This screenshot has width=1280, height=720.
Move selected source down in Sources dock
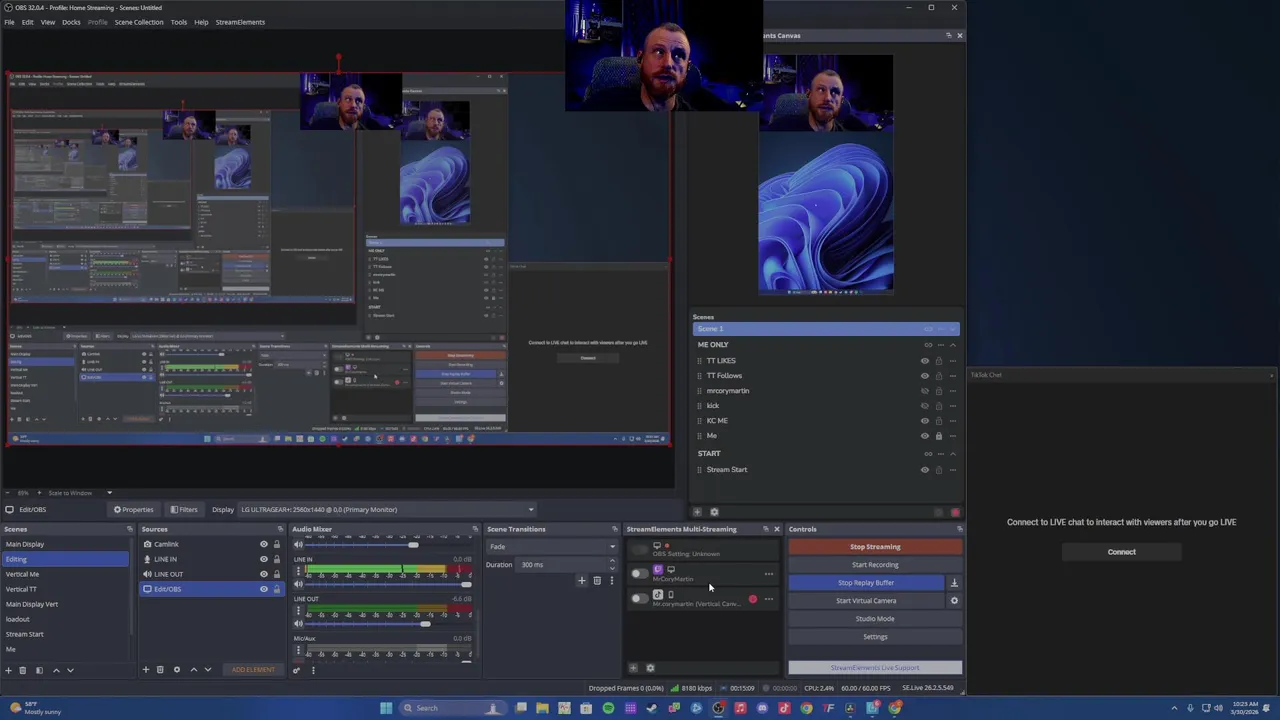tap(207, 670)
